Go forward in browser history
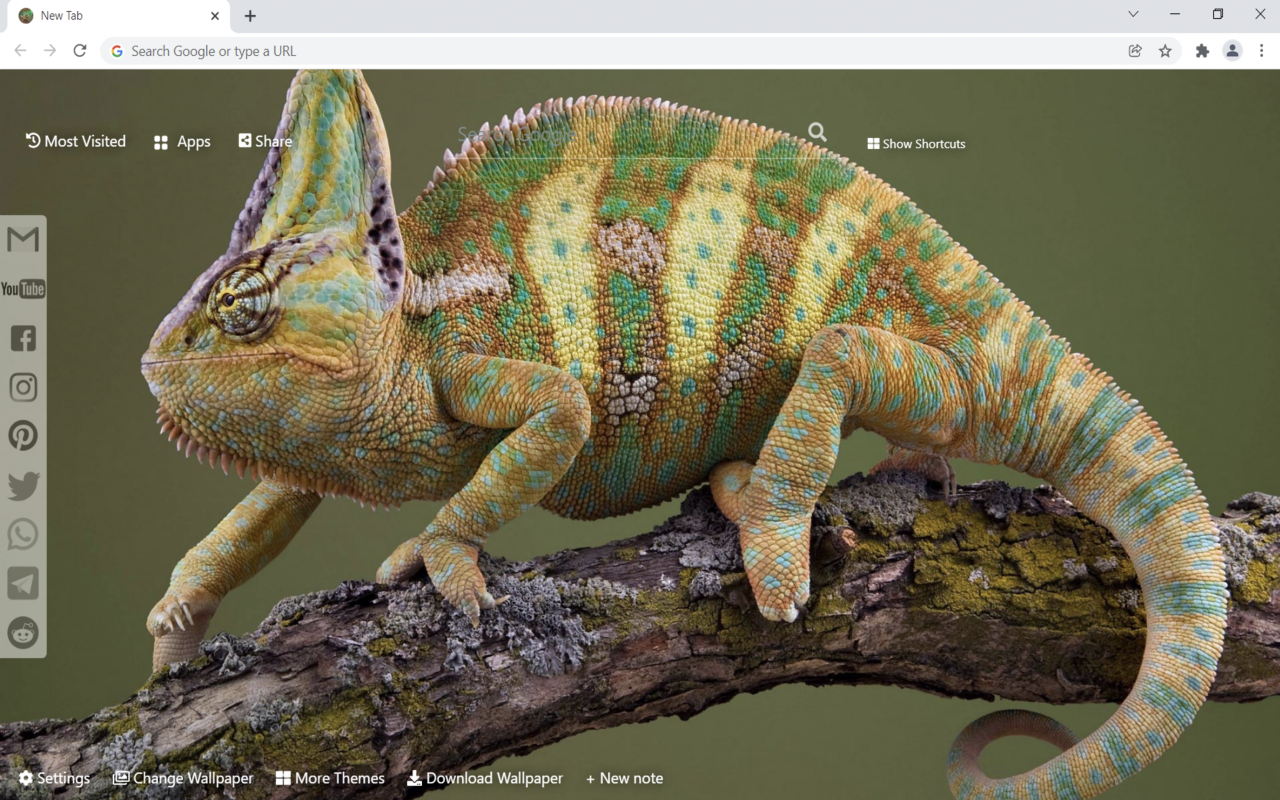The height and width of the screenshot is (800, 1280). (x=50, y=51)
